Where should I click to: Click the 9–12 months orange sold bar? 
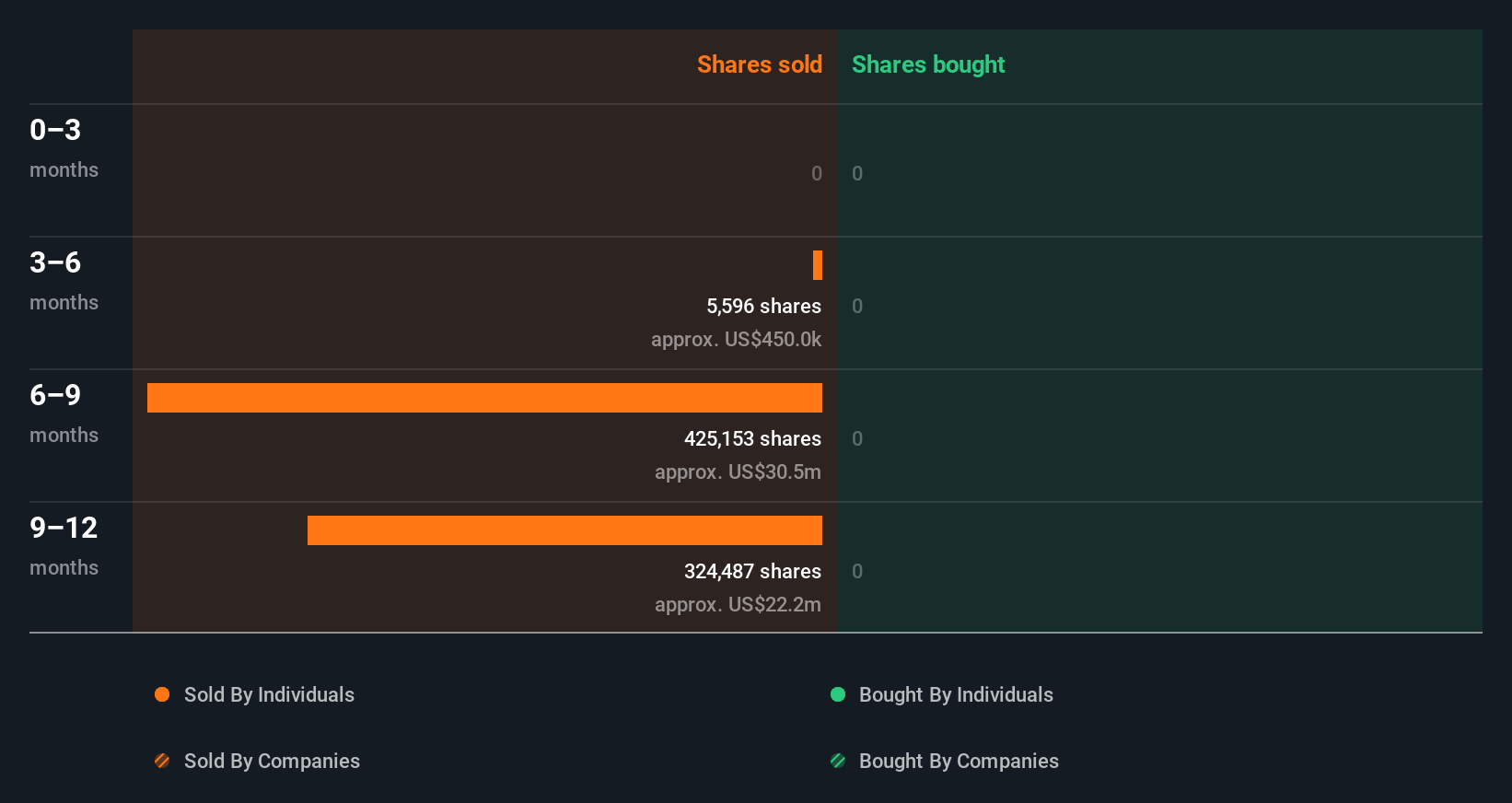coord(564,530)
